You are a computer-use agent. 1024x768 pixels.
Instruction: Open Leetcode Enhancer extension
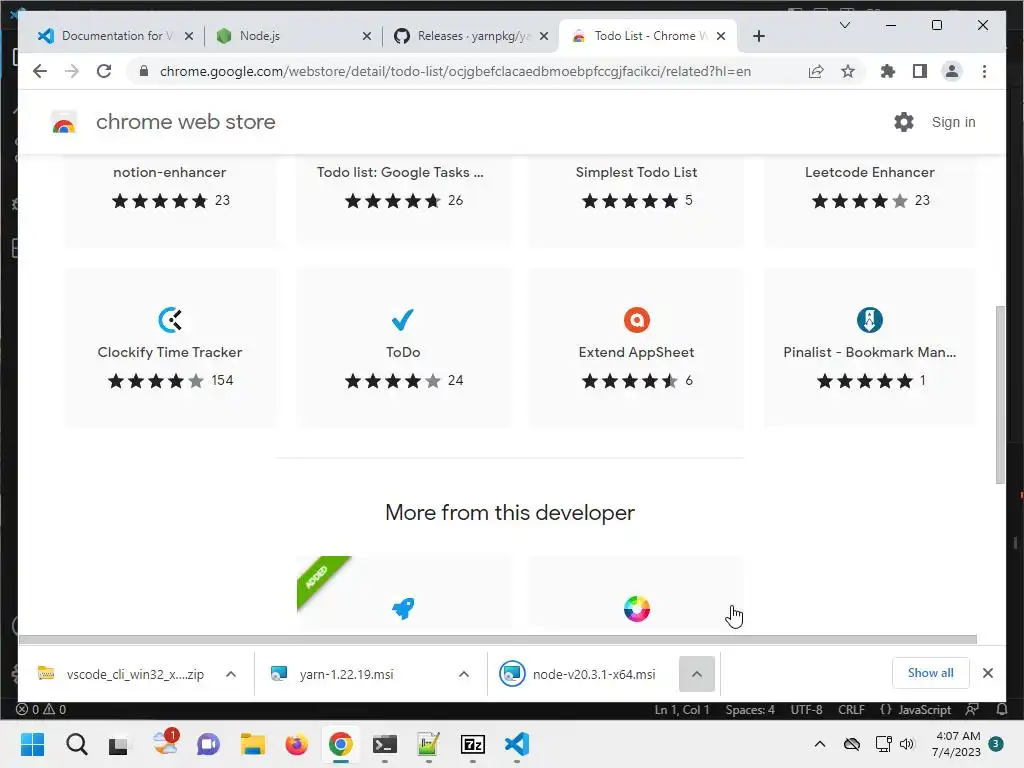click(x=870, y=172)
